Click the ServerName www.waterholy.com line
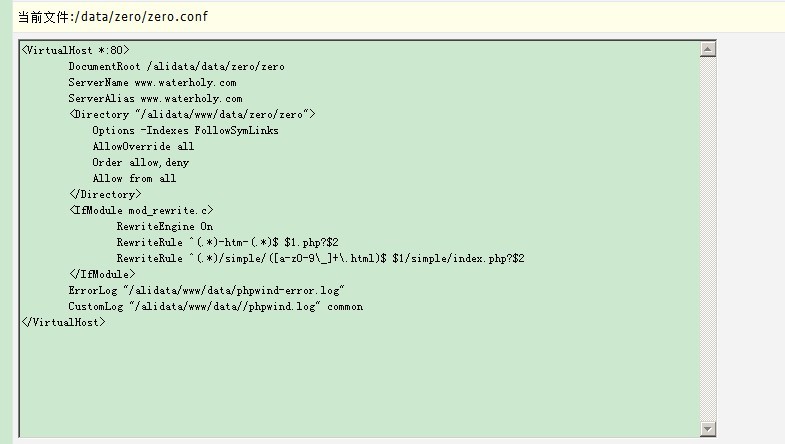This screenshot has height=444, width=785. coord(152,82)
